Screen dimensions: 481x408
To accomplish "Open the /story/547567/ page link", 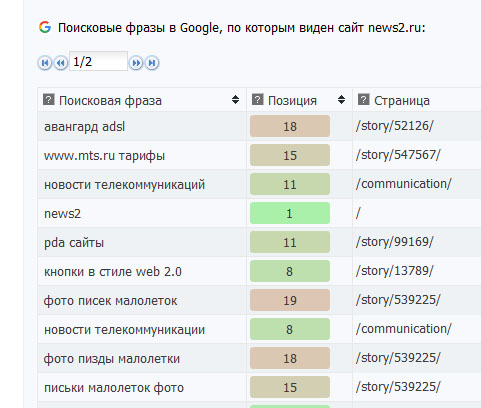I will [398, 155].
